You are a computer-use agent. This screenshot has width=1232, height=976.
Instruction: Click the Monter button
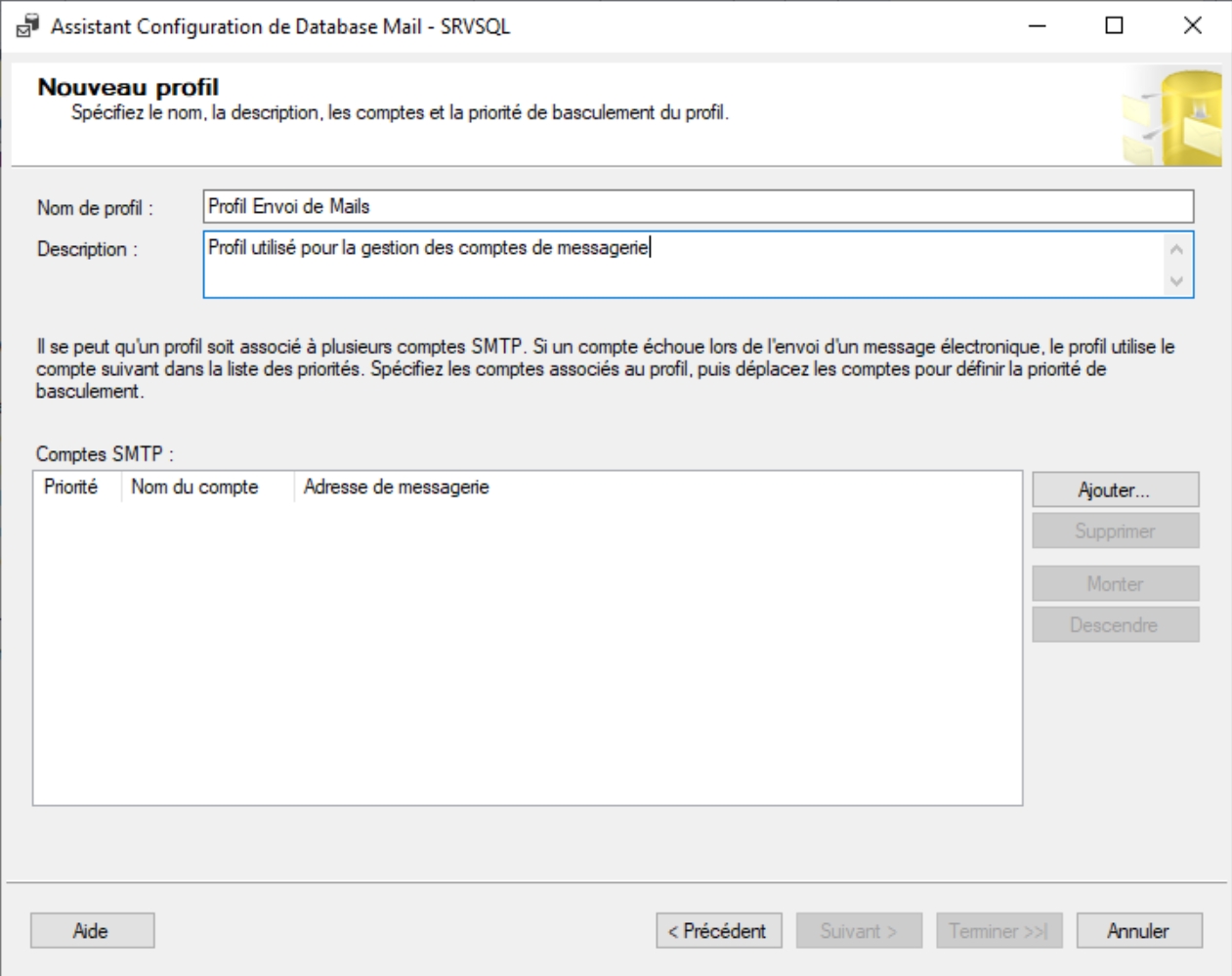pos(1115,584)
